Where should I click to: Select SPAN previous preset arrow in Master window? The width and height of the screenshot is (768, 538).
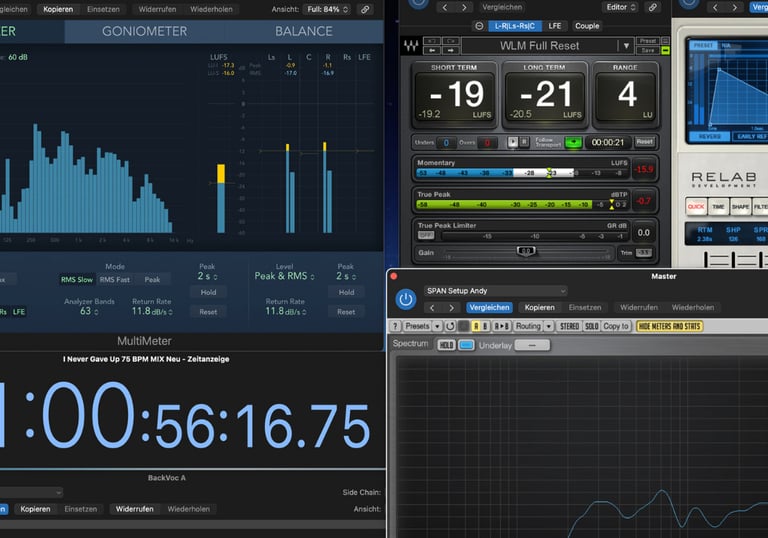point(432,308)
